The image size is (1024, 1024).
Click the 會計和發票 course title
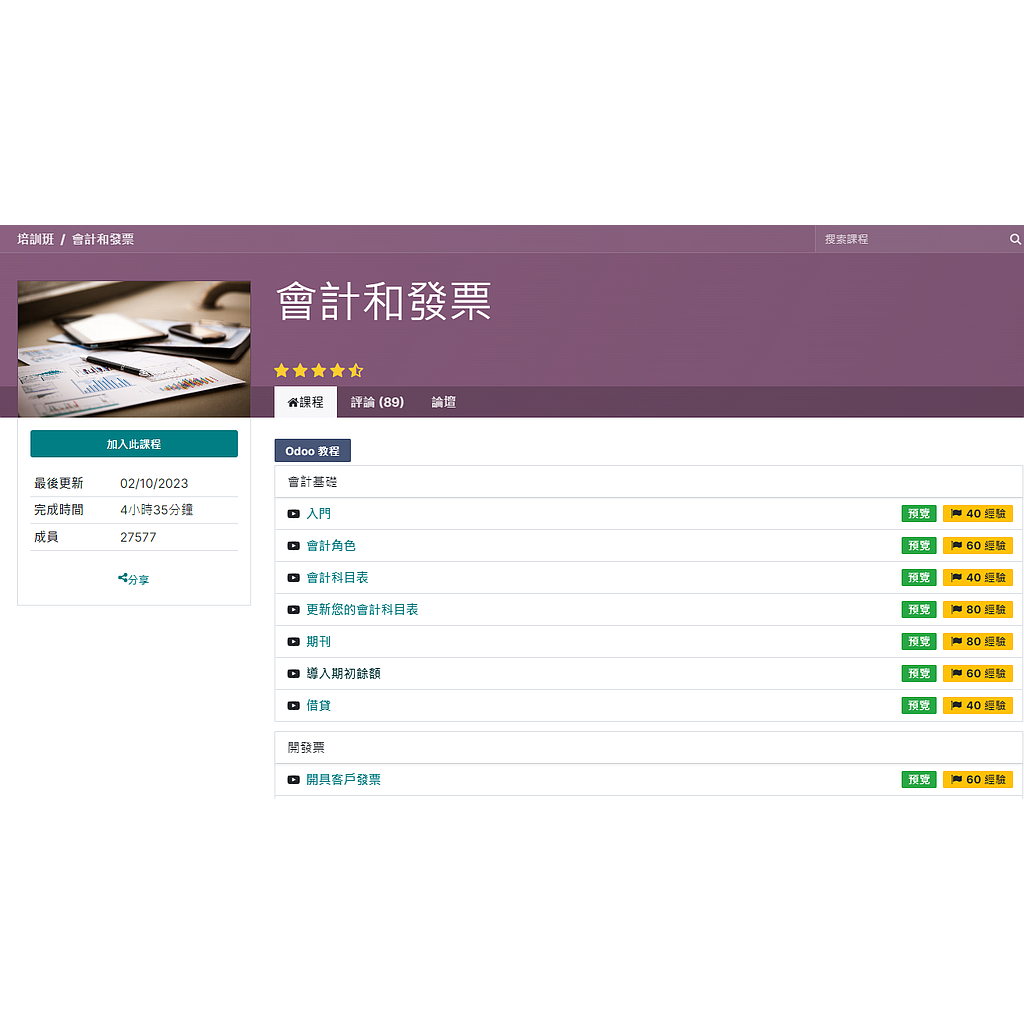click(x=384, y=302)
